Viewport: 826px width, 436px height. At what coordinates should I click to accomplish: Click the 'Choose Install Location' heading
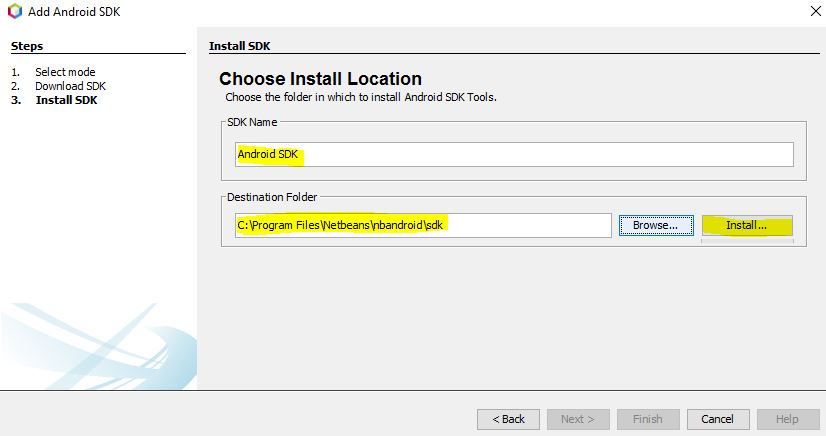[320, 78]
